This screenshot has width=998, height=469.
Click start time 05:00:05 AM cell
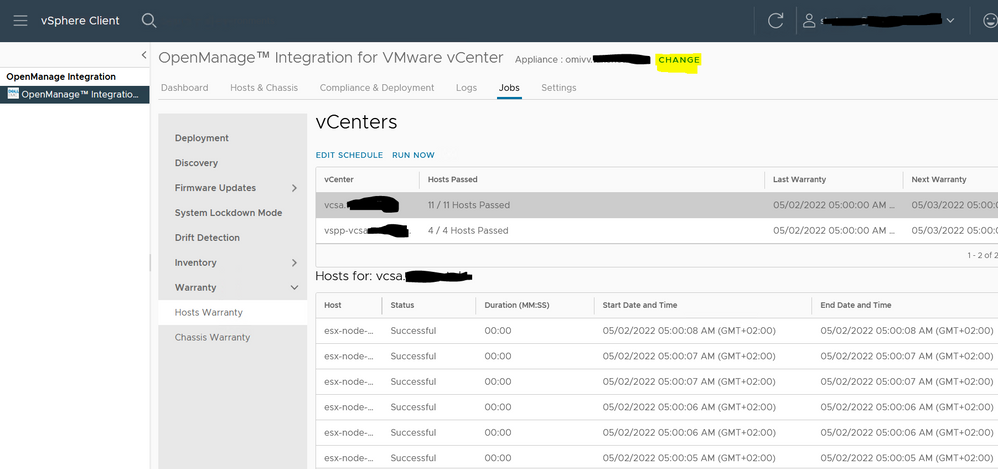[689, 458]
